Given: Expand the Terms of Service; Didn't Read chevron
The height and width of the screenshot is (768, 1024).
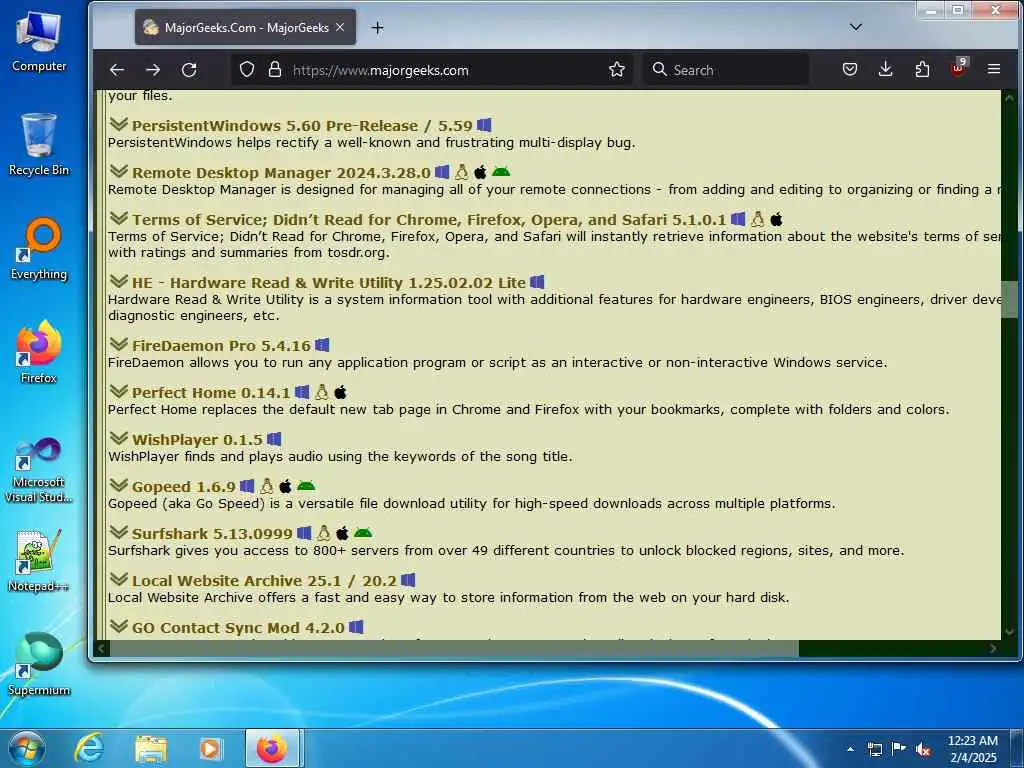Looking at the screenshot, I should [118, 219].
